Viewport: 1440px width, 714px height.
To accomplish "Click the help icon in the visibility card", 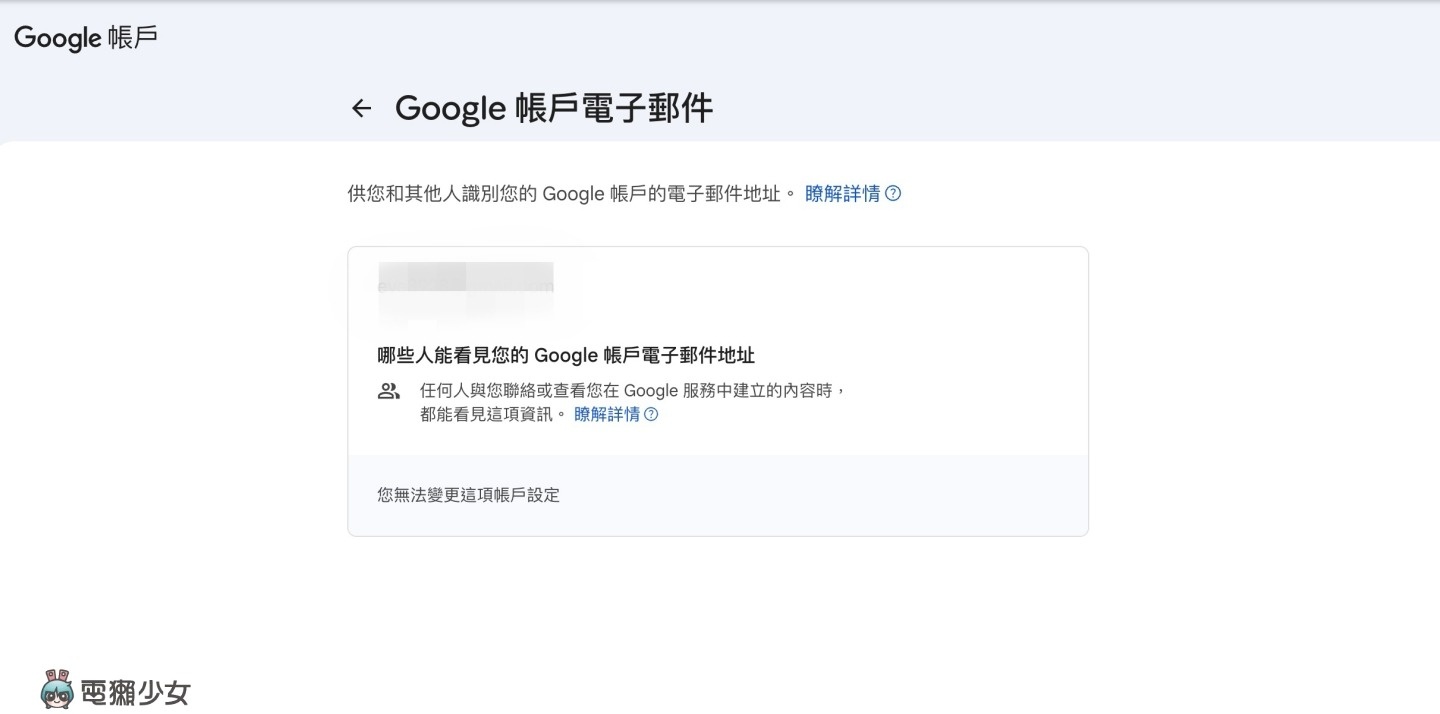I will (651, 414).
